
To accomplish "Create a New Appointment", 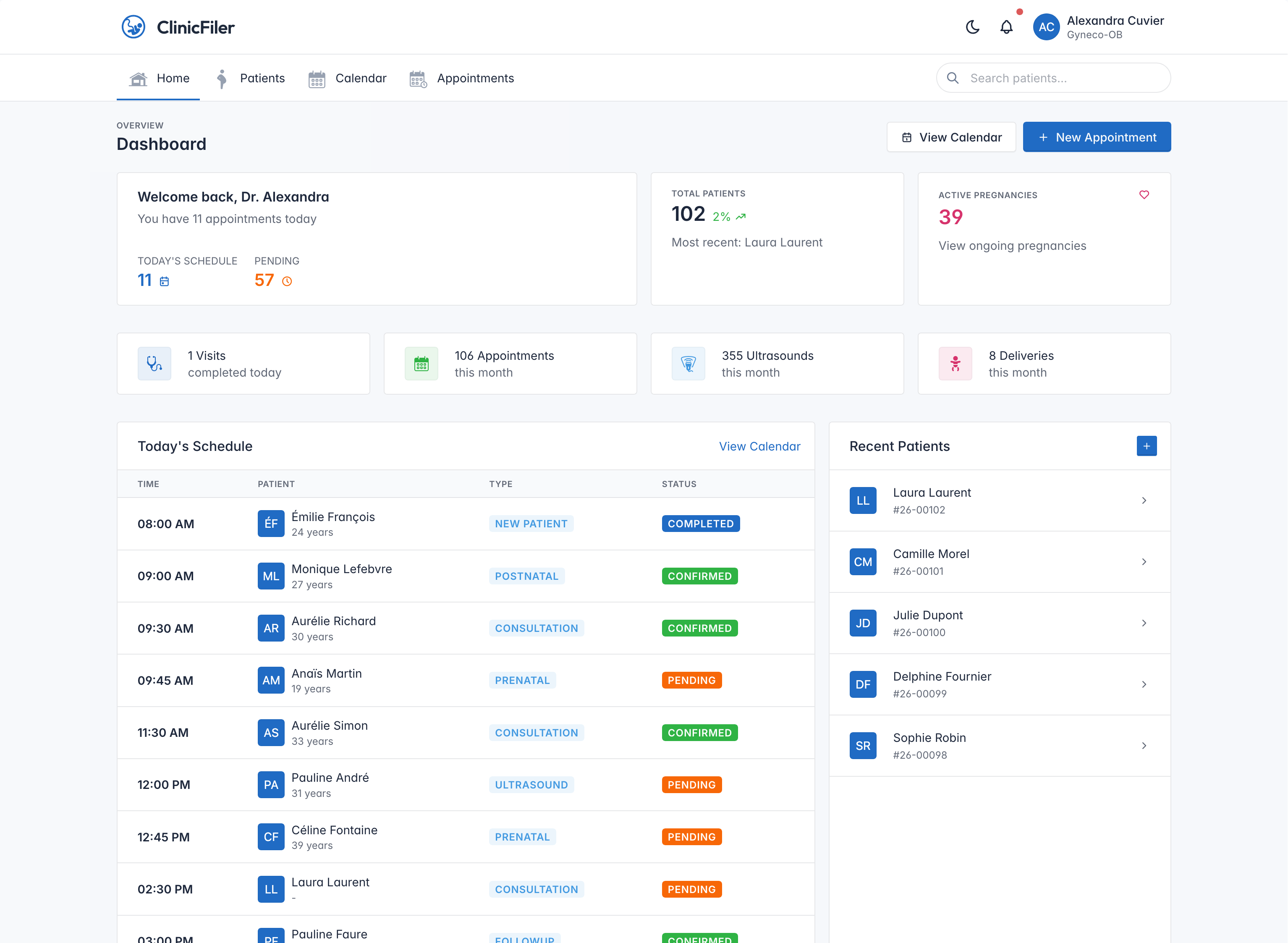I will [x=1096, y=137].
